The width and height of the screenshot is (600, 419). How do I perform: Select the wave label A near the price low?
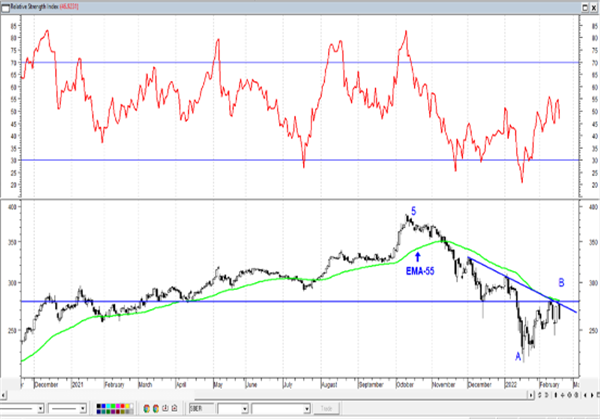click(518, 357)
